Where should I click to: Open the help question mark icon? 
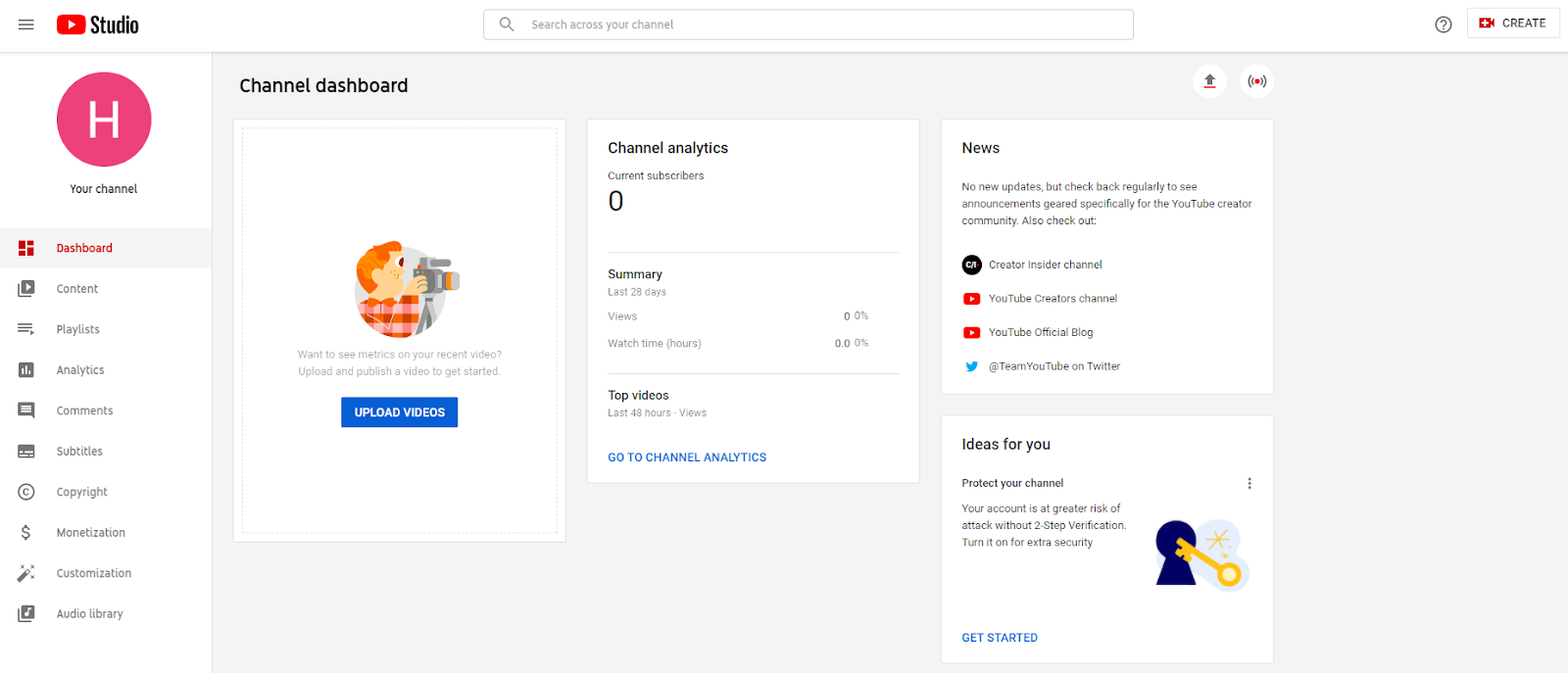pyautogui.click(x=1443, y=24)
